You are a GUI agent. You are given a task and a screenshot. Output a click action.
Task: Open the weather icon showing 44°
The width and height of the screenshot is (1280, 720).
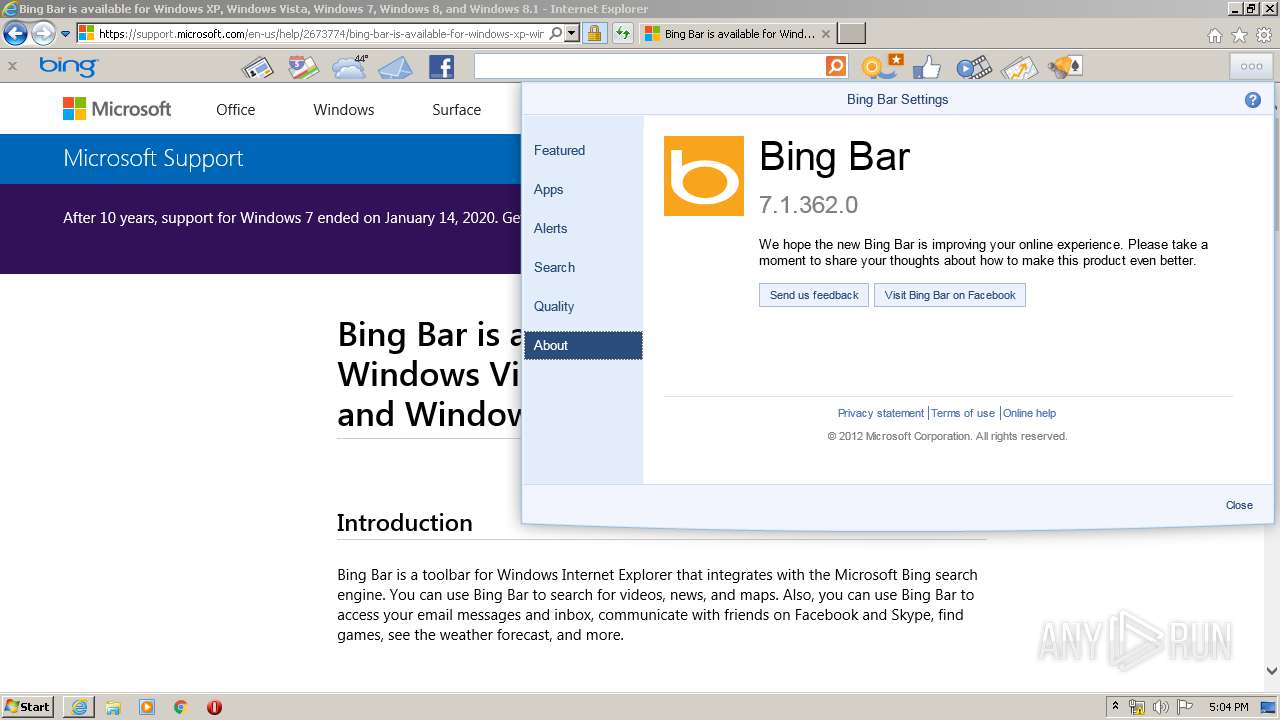pyautogui.click(x=350, y=67)
